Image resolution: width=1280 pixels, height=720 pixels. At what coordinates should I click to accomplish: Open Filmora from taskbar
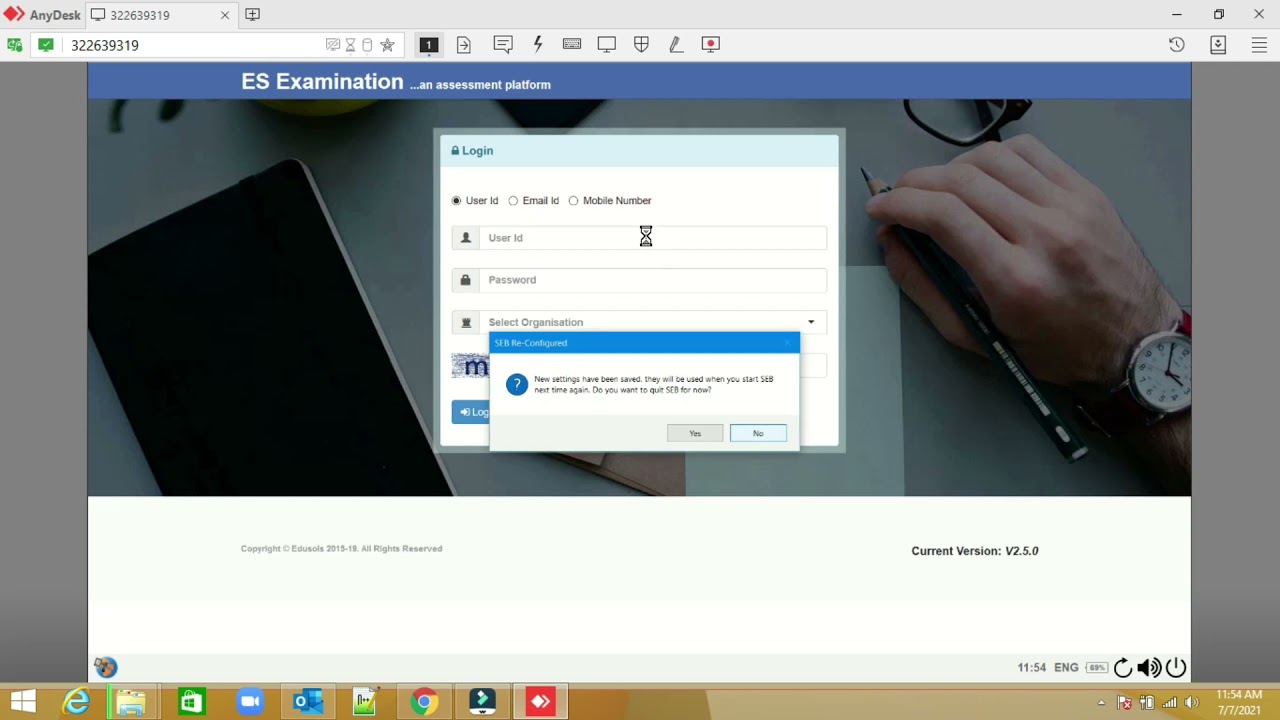(482, 702)
